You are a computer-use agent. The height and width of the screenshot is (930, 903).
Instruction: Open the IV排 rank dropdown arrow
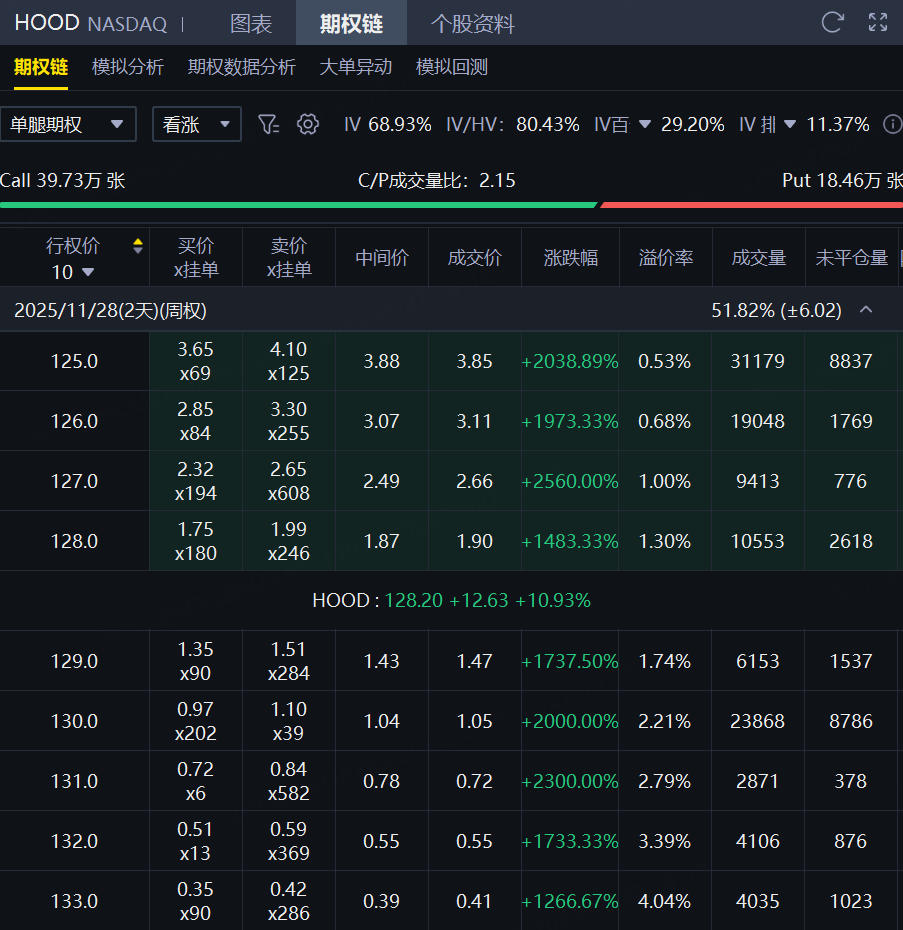pos(790,124)
